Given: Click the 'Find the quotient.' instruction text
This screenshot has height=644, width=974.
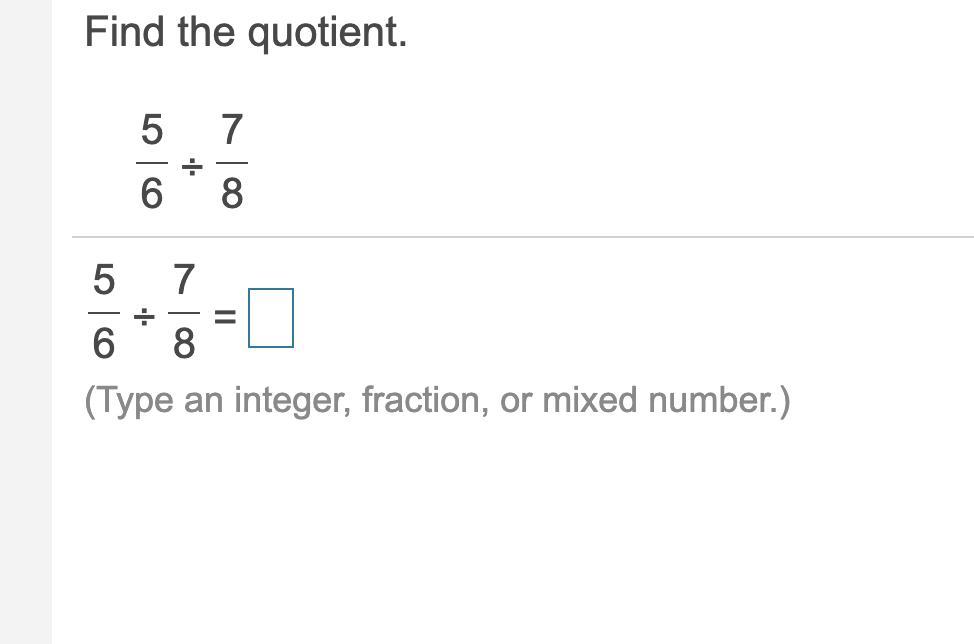Looking at the screenshot, I should (246, 32).
